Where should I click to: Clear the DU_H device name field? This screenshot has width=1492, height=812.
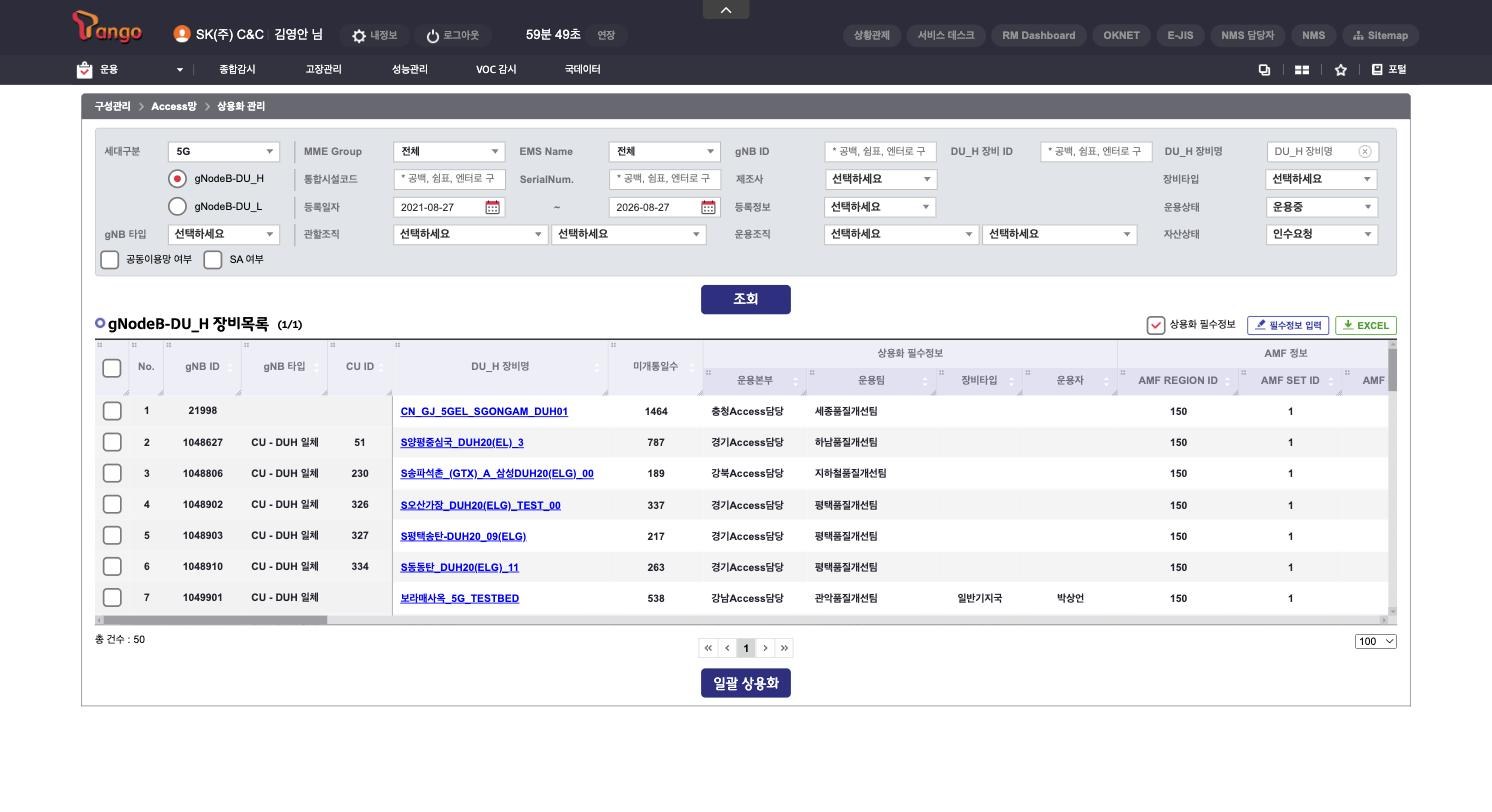(1364, 152)
